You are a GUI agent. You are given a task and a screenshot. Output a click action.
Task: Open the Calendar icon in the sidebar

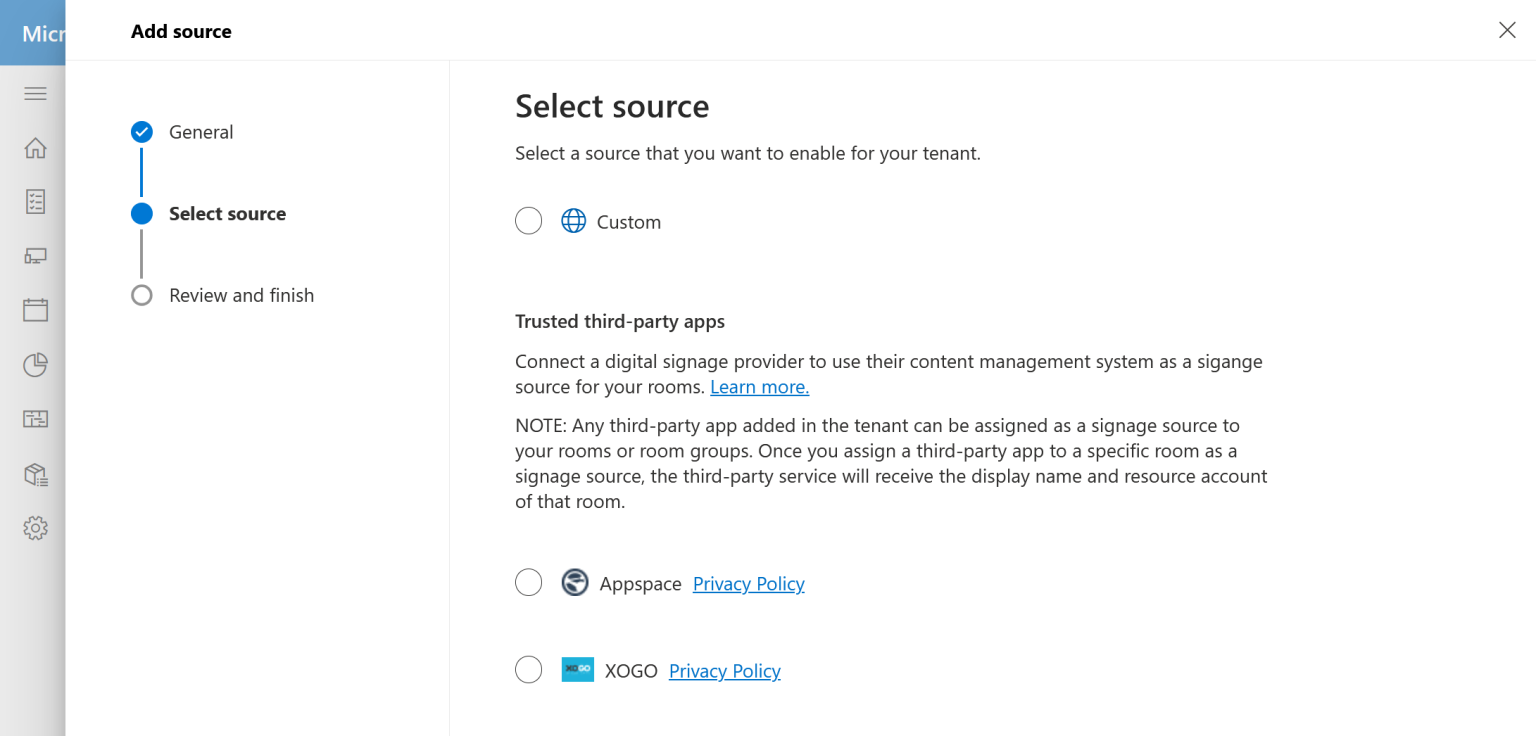pos(35,310)
